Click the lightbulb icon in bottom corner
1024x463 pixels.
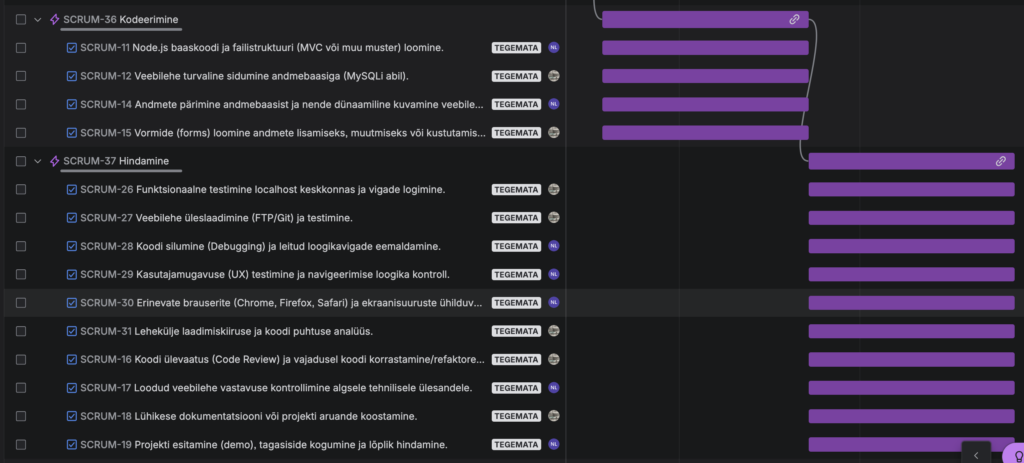pyautogui.click(x=1016, y=454)
